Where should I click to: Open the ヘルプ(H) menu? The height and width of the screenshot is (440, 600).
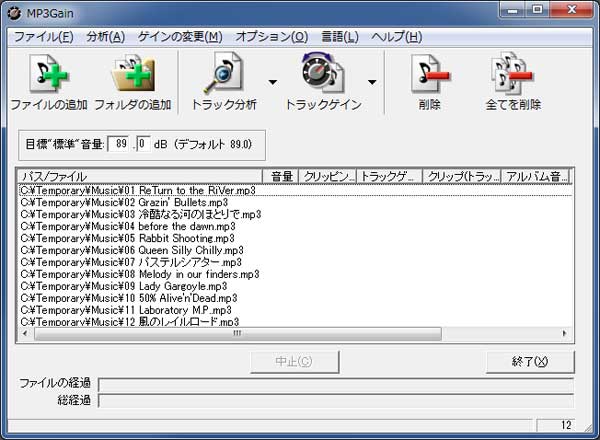point(396,37)
